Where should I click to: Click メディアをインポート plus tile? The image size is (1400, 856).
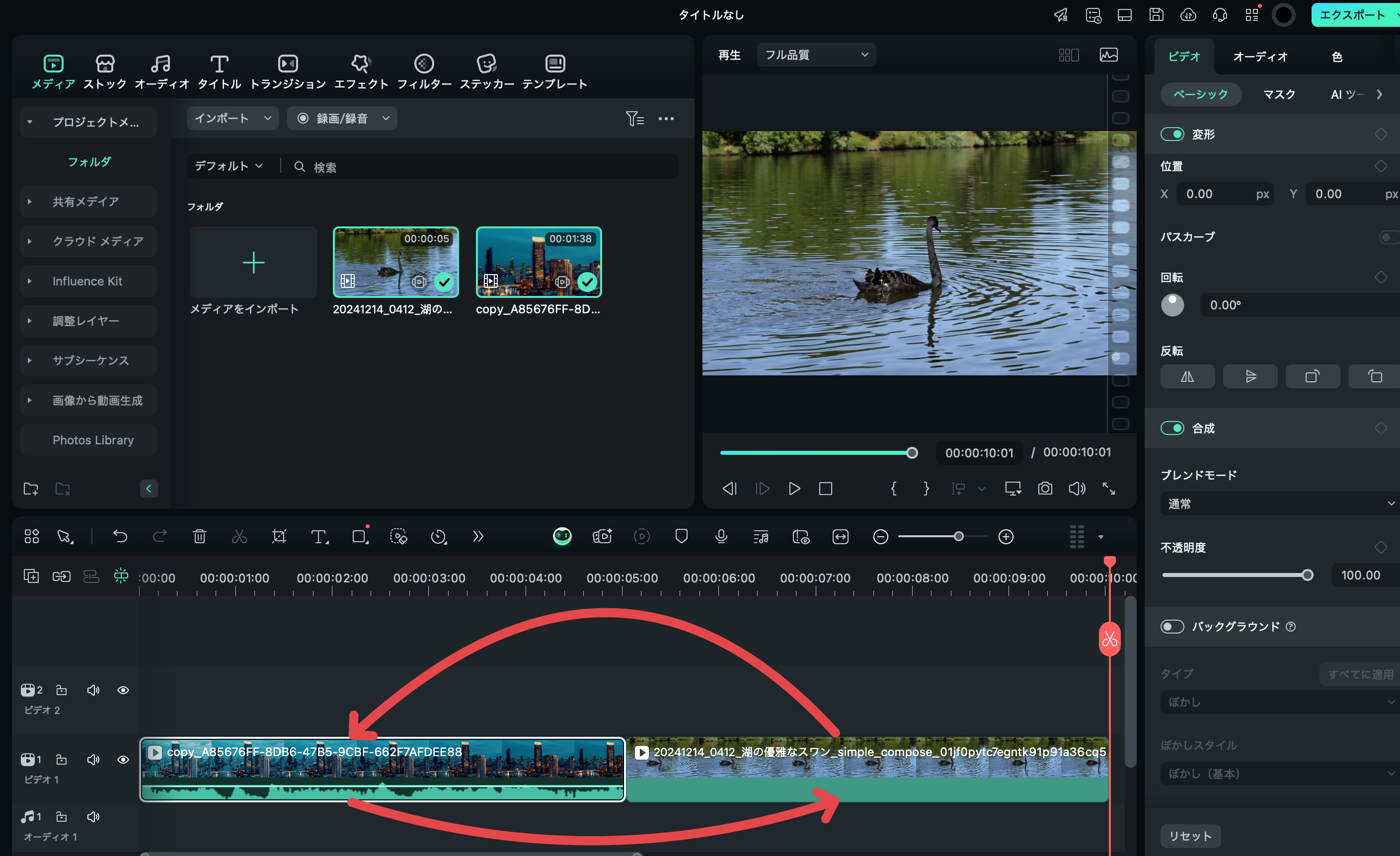(253, 262)
